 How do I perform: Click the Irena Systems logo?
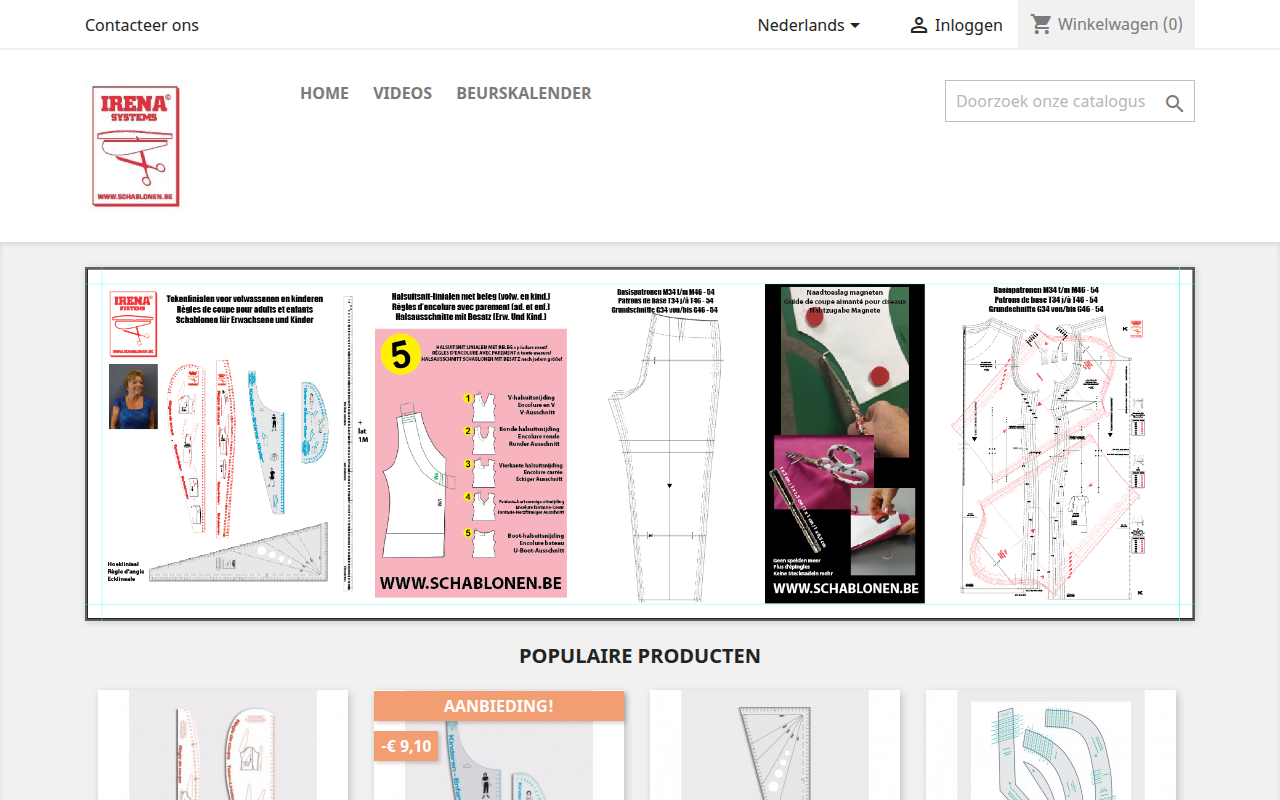[136, 146]
